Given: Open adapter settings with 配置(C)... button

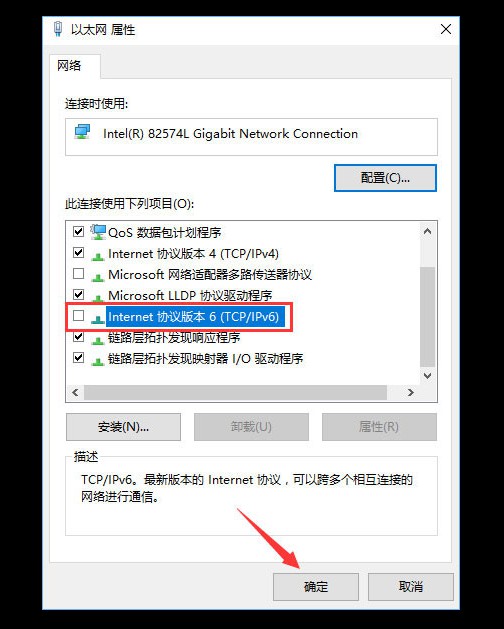Looking at the screenshot, I should tap(385, 178).
